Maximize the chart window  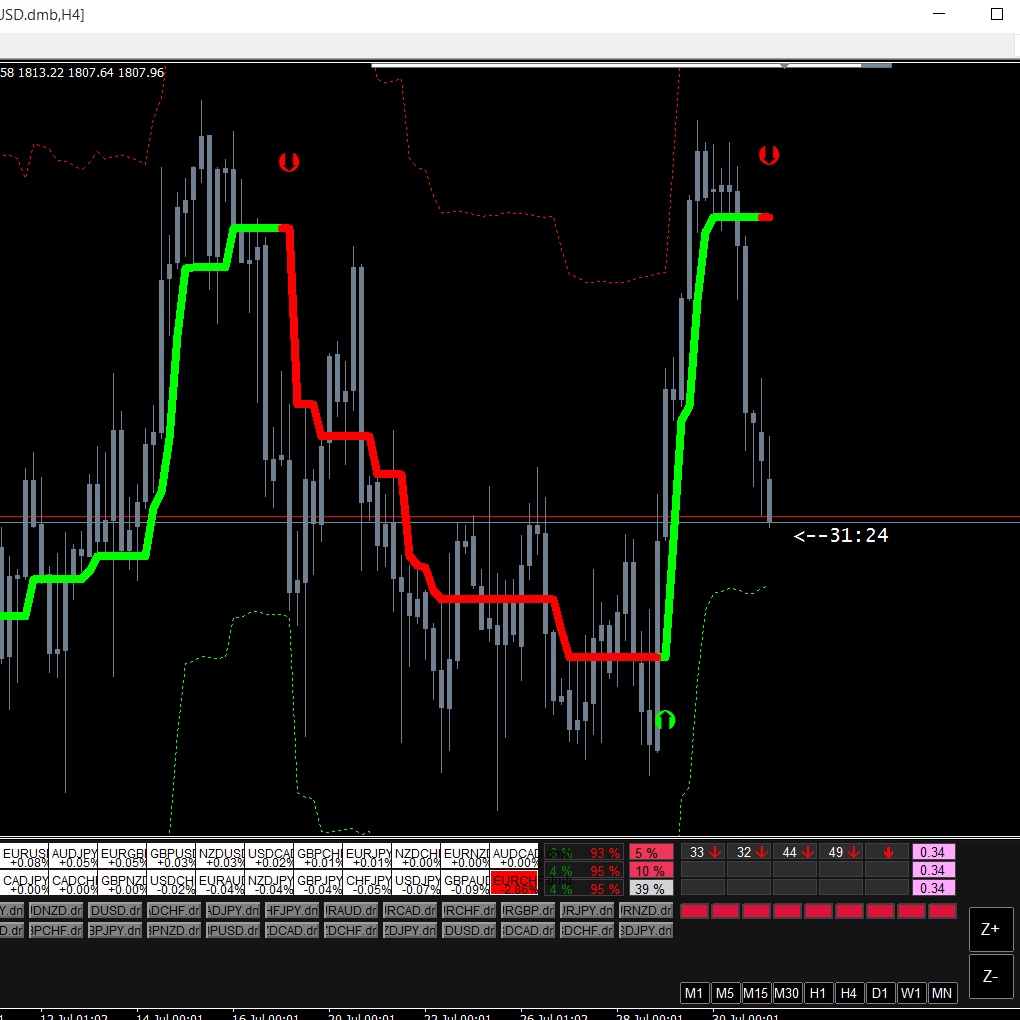click(996, 14)
